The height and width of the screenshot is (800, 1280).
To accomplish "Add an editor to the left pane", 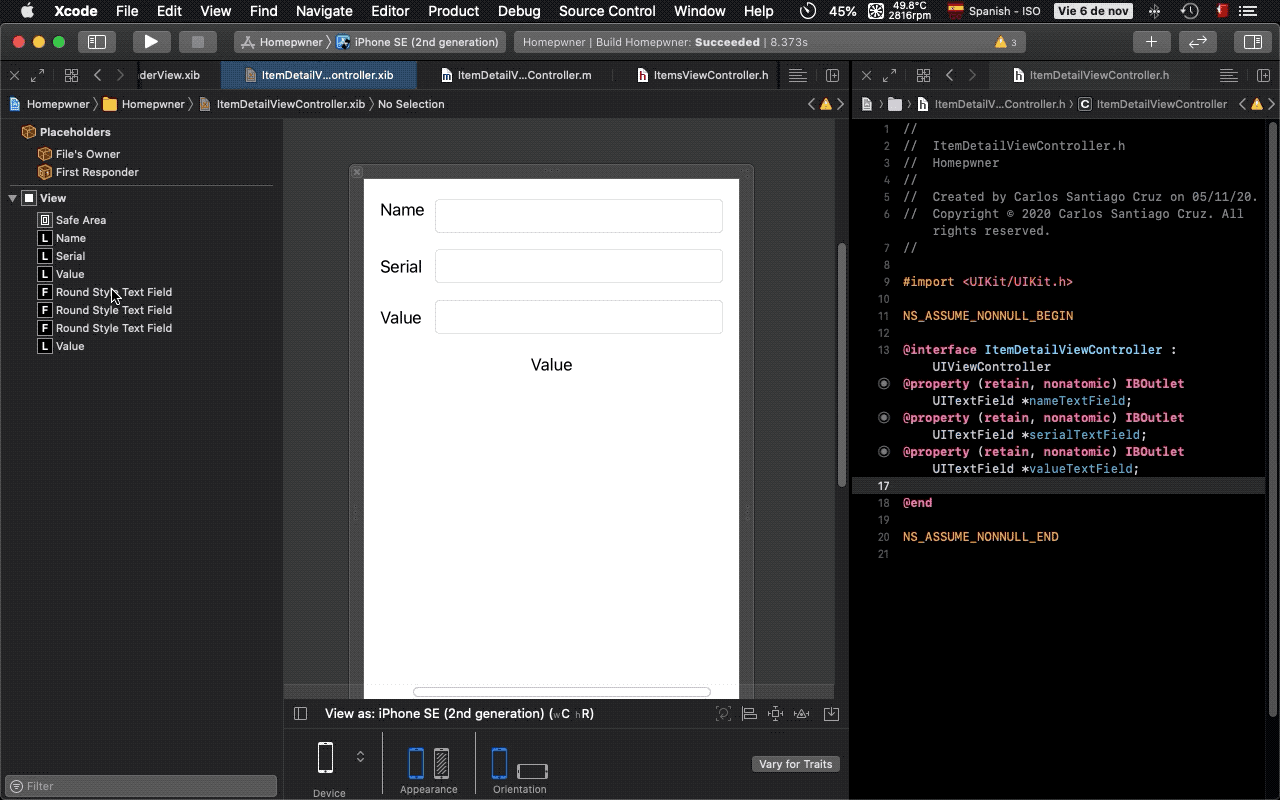I will tap(832, 75).
